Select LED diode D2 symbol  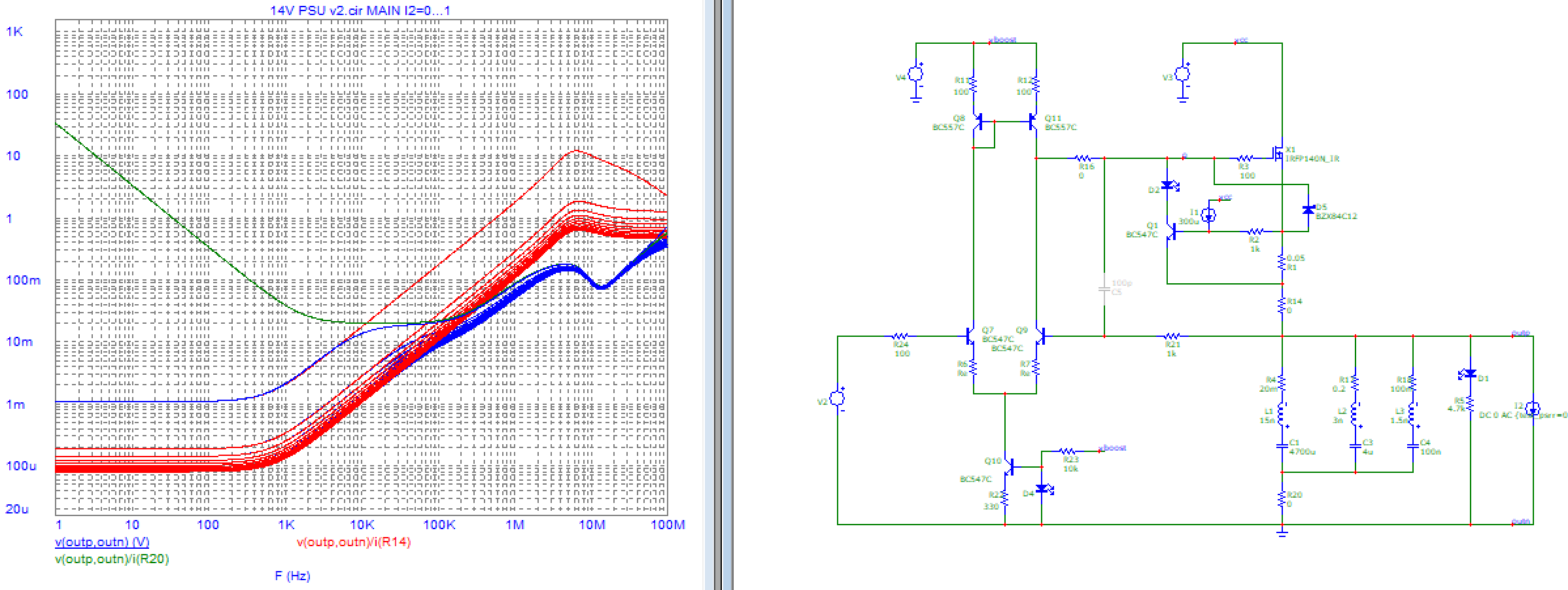[1168, 186]
